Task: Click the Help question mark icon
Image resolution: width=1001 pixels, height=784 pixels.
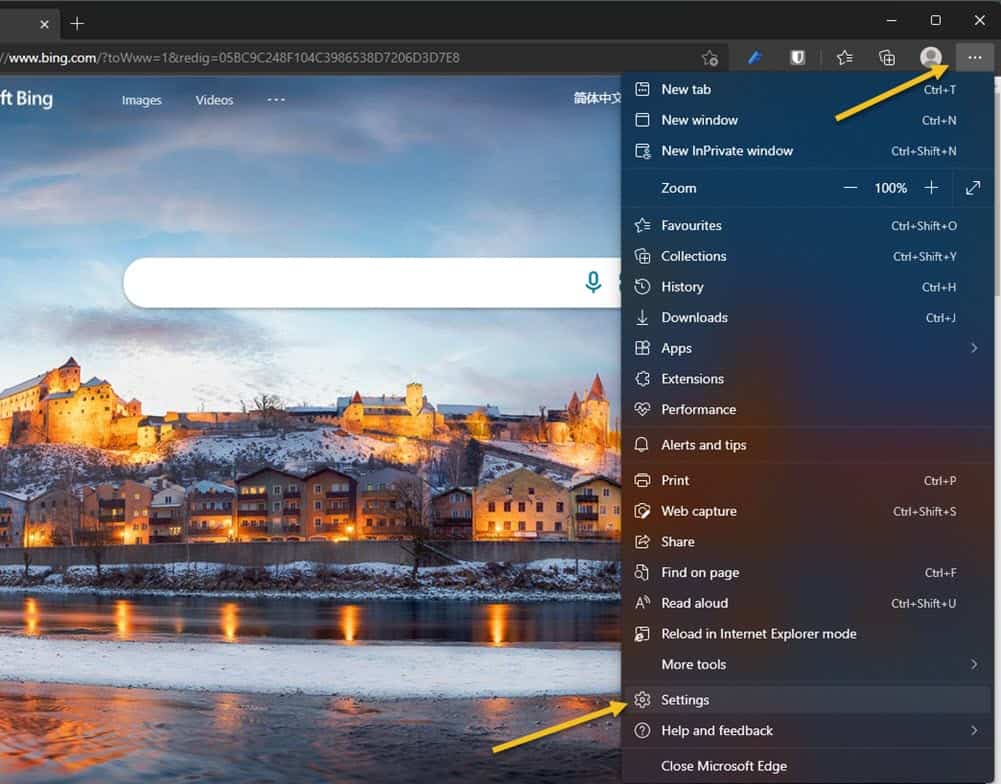Action: tap(642, 730)
